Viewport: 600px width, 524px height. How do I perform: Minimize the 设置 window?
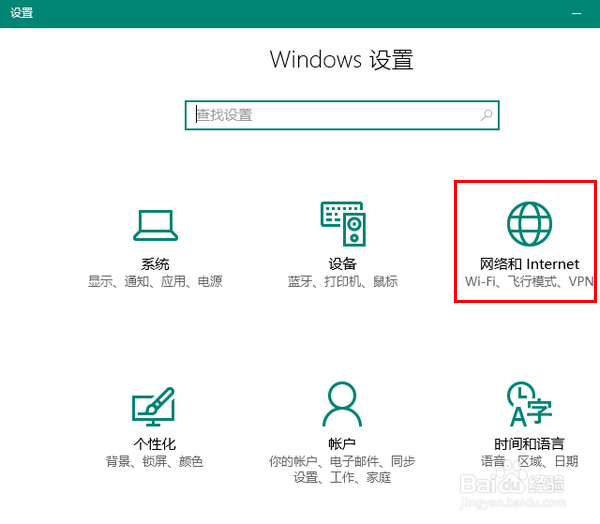577,13
